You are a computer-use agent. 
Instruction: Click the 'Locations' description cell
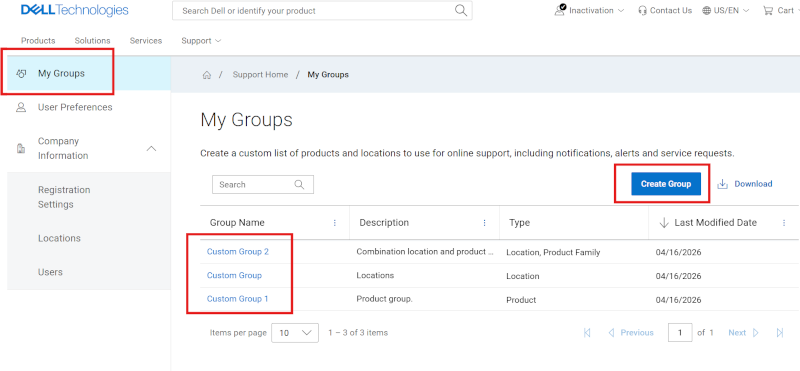(x=375, y=275)
